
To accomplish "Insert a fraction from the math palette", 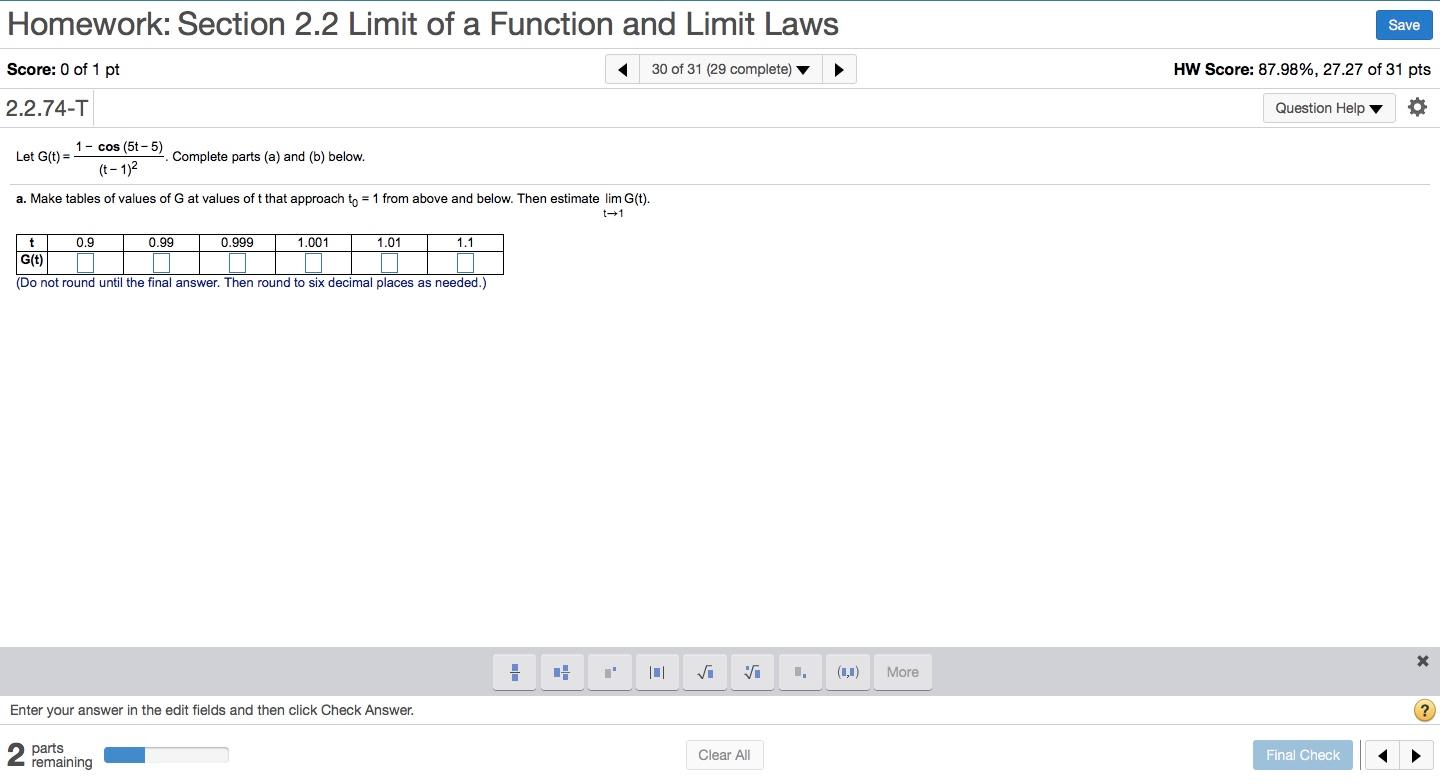I will click(x=514, y=672).
